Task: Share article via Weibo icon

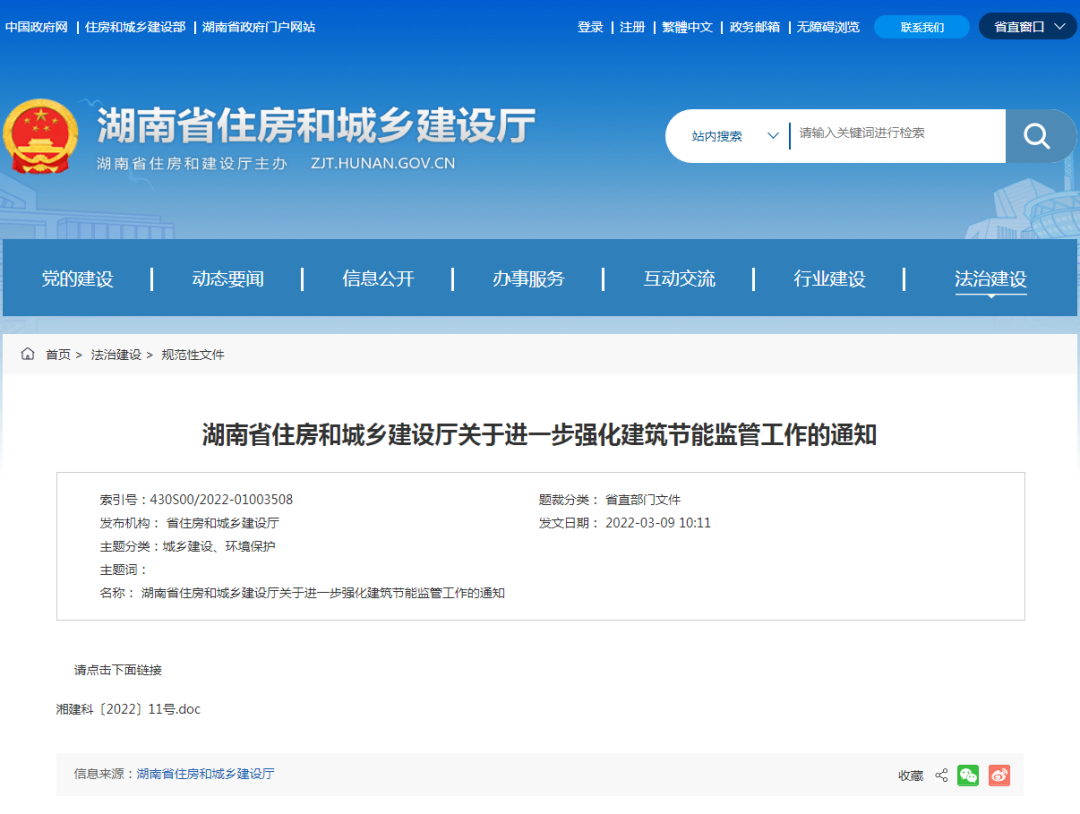Action: [x=999, y=775]
